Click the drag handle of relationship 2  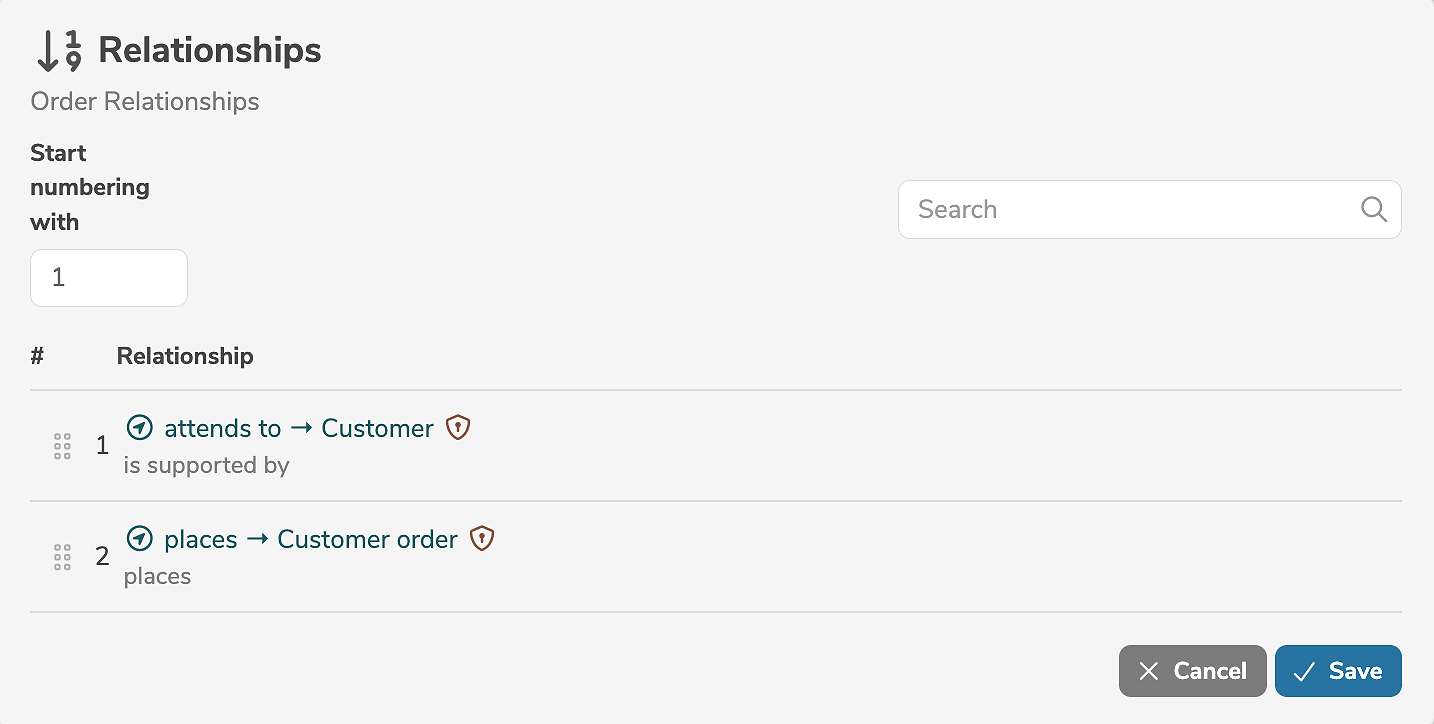coord(62,557)
